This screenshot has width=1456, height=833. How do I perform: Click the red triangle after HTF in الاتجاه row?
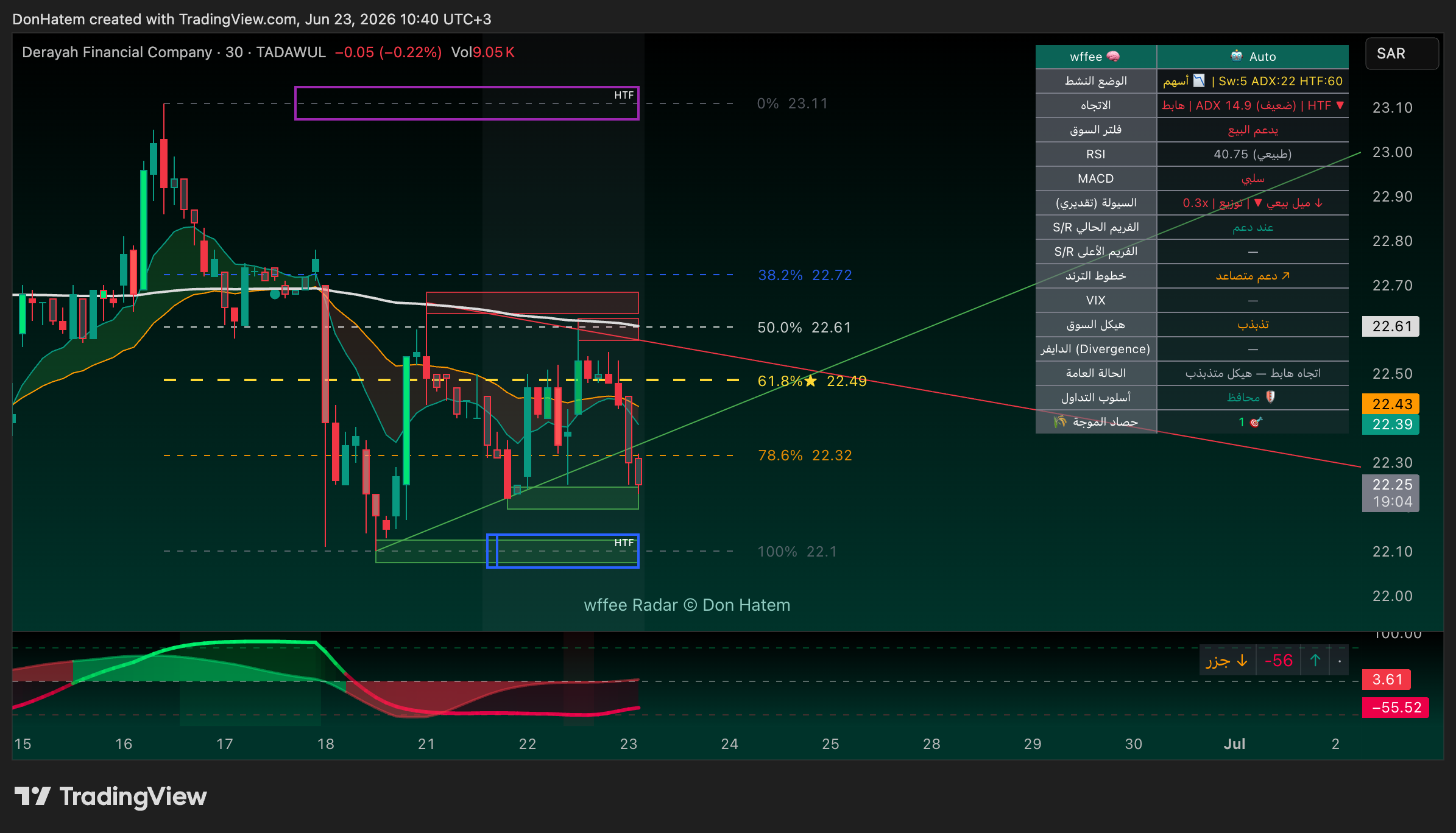1340,105
